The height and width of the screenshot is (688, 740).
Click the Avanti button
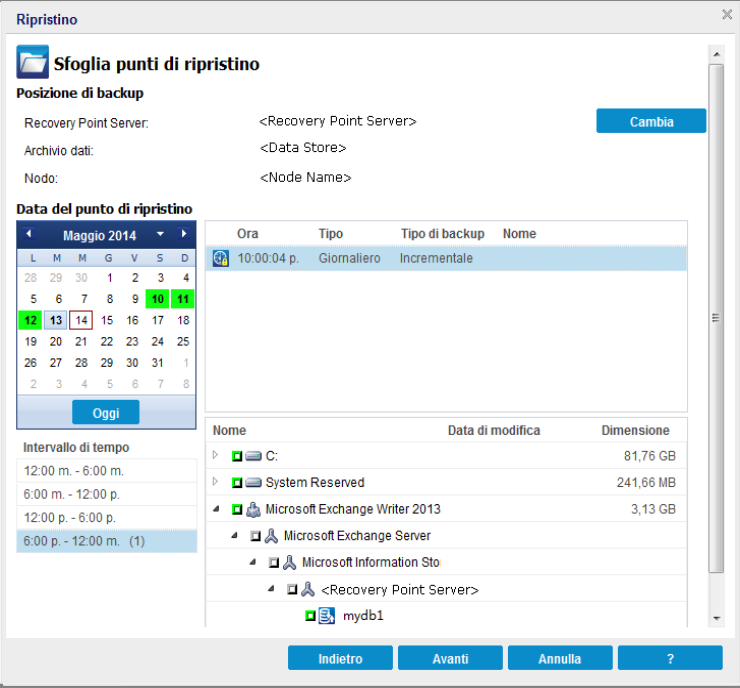(450, 658)
